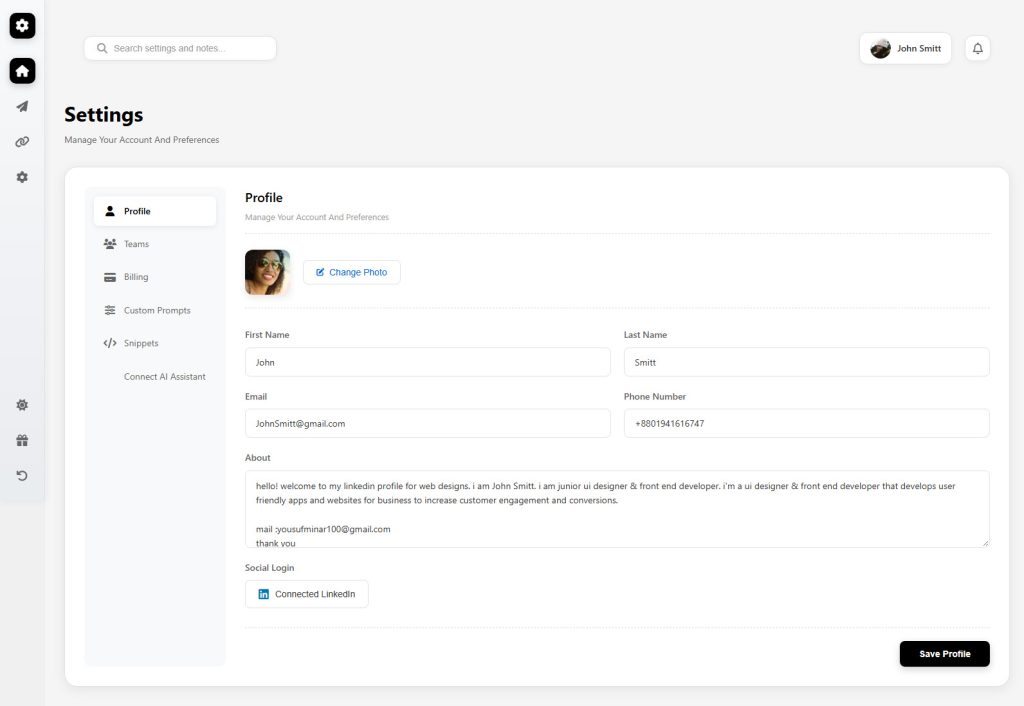Viewport: 1024px width, 706px height.
Task: Open the upper sidebar settings gear
Action: (22, 177)
